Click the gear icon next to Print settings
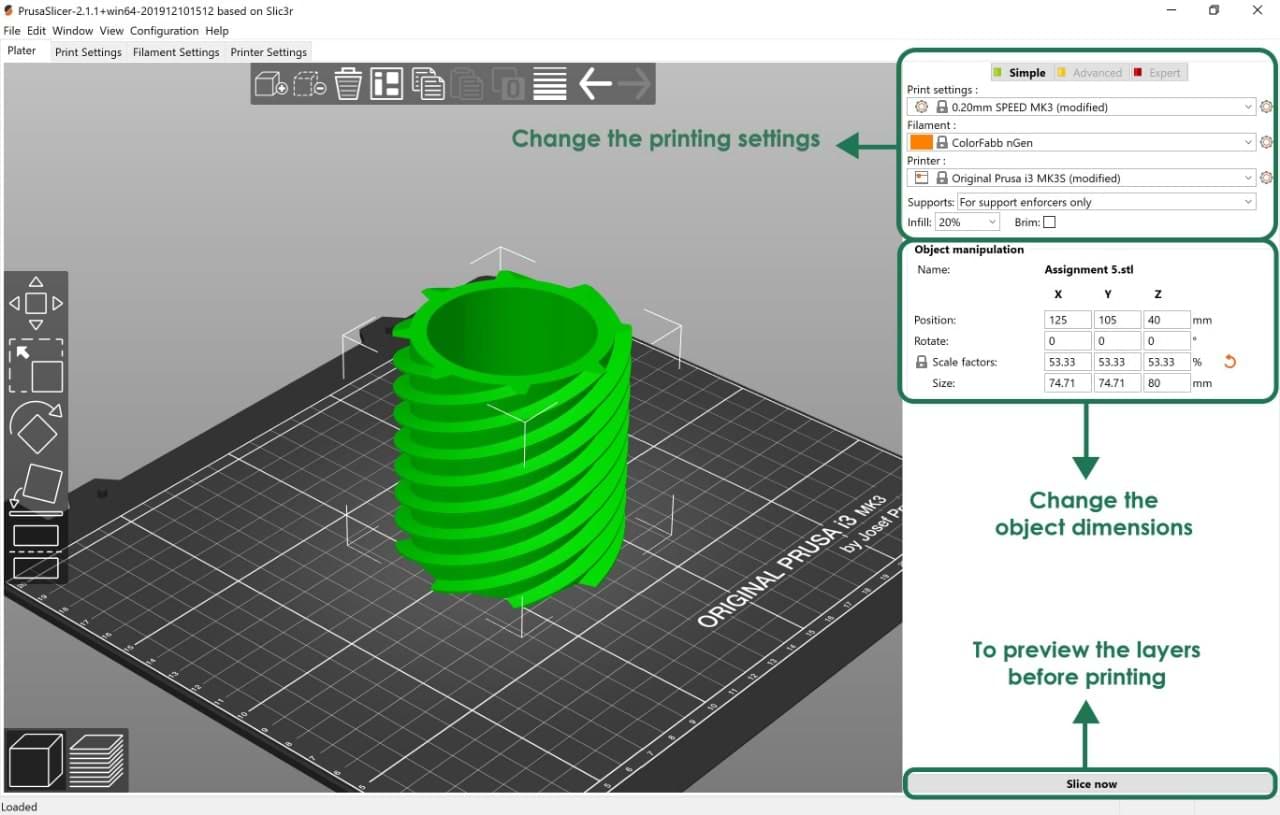Screen dimensions: 1280x815 (1266, 107)
